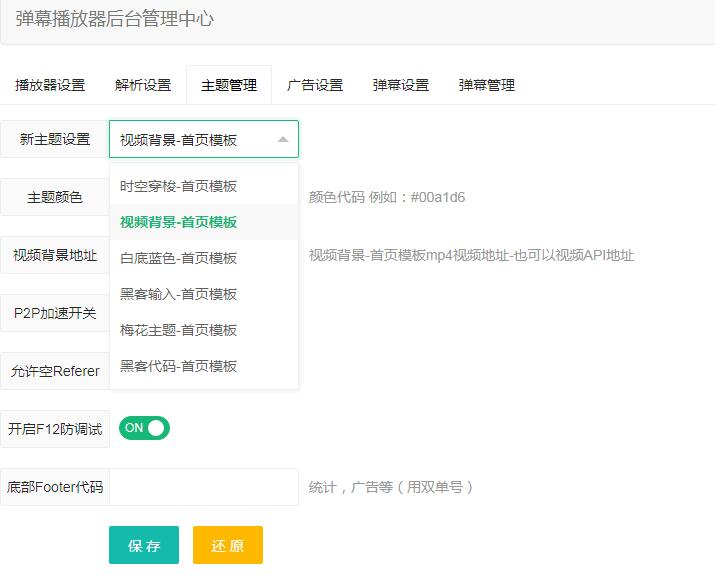Click the 新主题设置 label
This screenshot has width=715, height=581.
(55, 139)
